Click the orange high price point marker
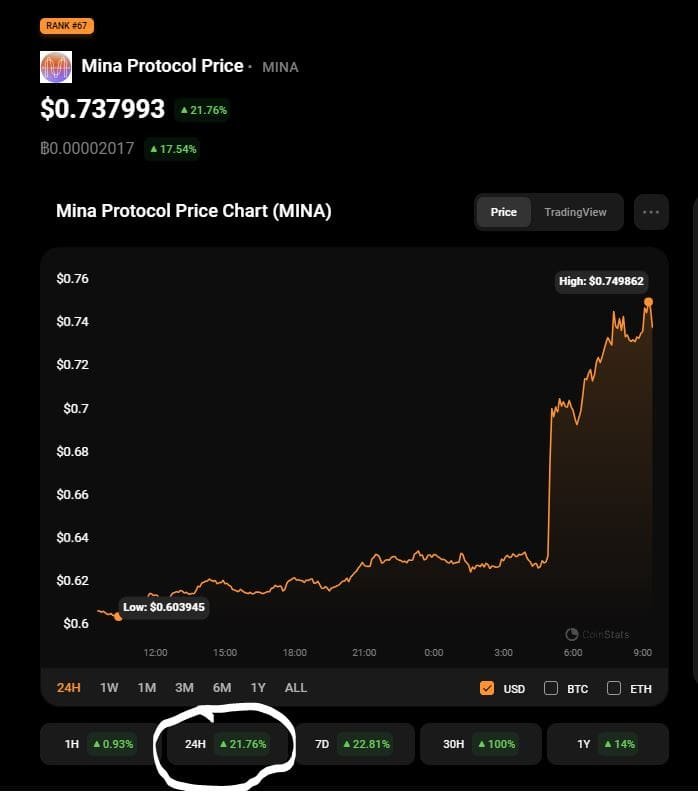Screen dimensions: 698x793 (x=649, y=301)
